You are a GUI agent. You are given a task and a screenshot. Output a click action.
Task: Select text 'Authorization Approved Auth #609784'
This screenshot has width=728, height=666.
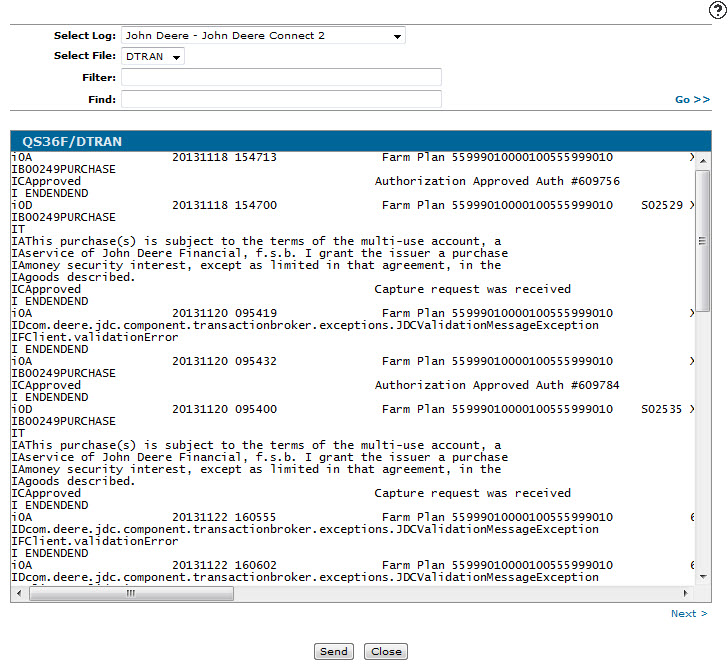497,385
